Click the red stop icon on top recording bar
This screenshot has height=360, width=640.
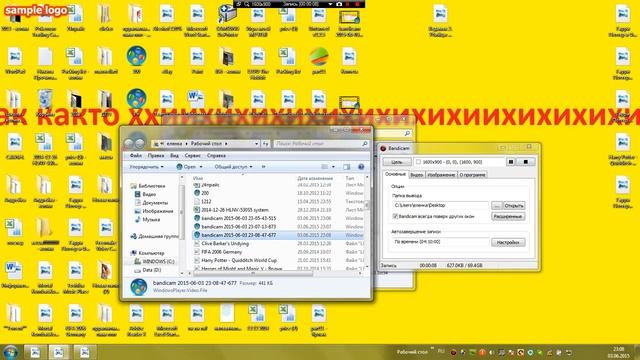358,4
